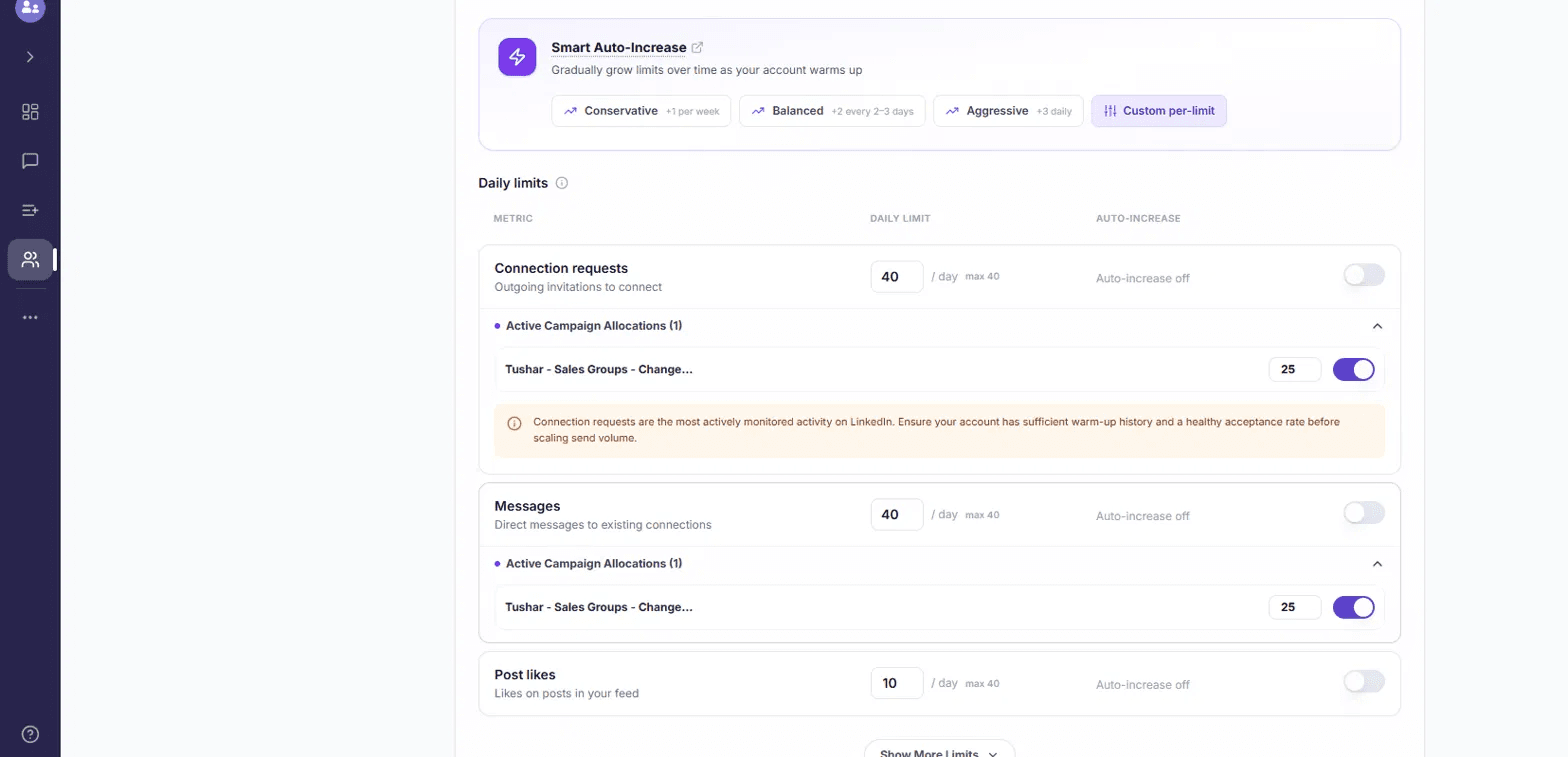Click the campaign name under Connection requests allocations
This screenshot has width=1568, height=757.
pos(598,370)
